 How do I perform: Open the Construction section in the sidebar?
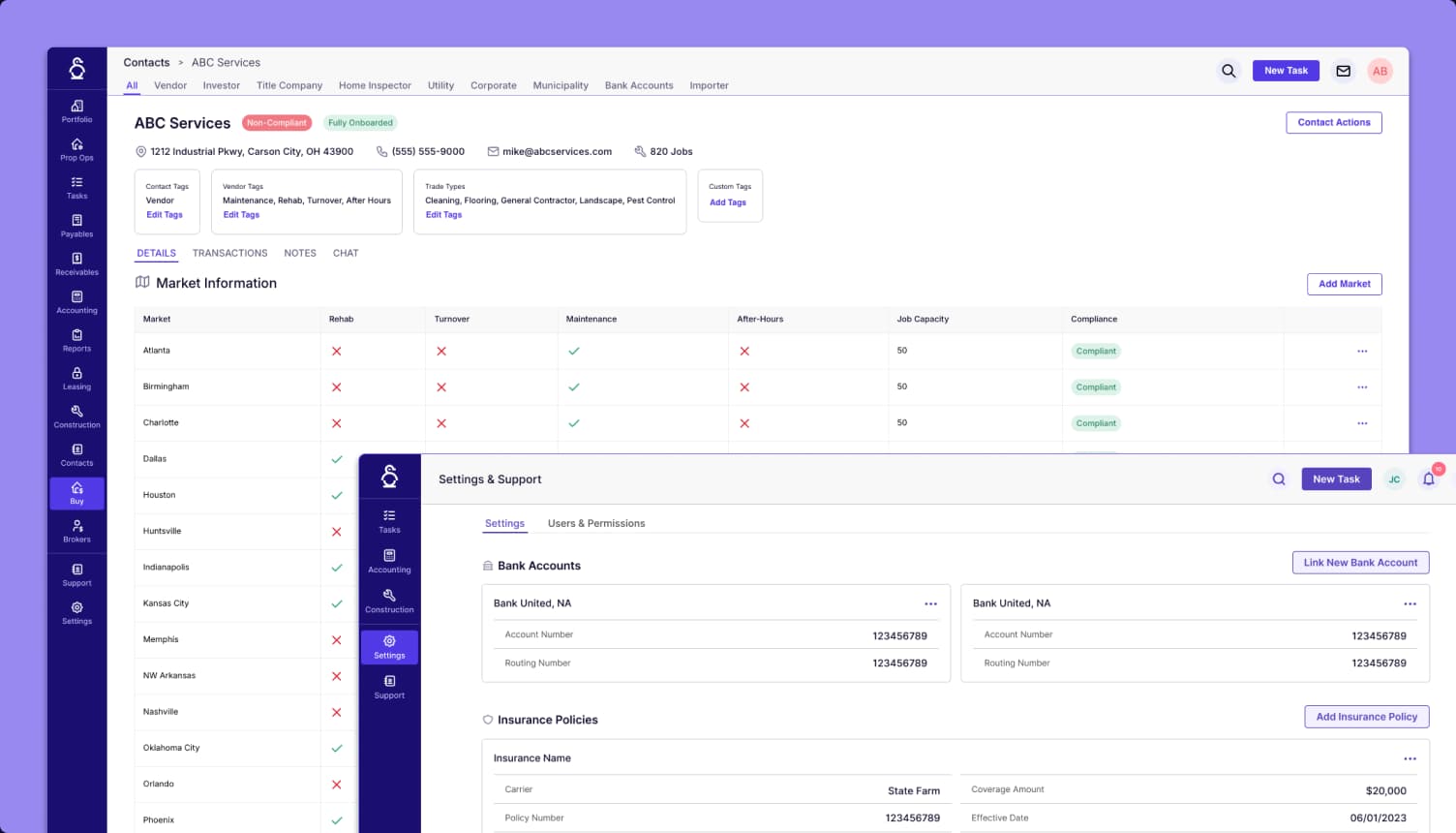coord(76,417)
